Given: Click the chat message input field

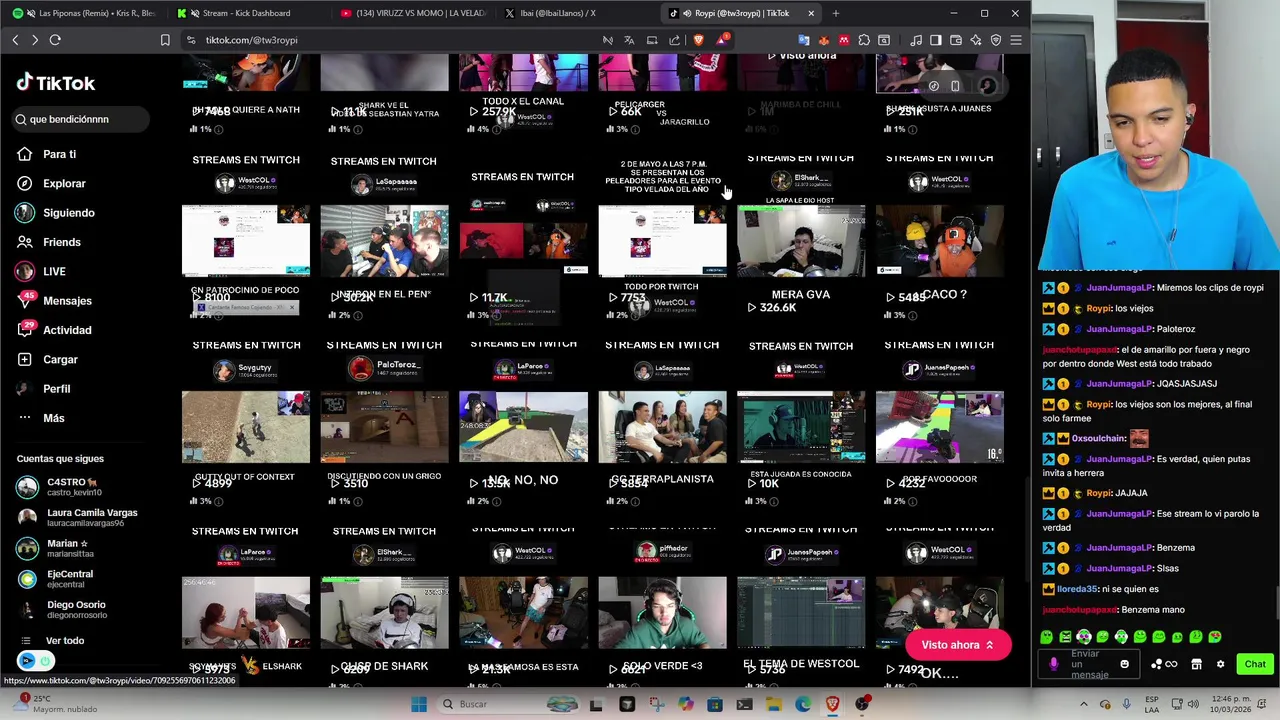Looking at the screenshot, I should [1090, 664].
